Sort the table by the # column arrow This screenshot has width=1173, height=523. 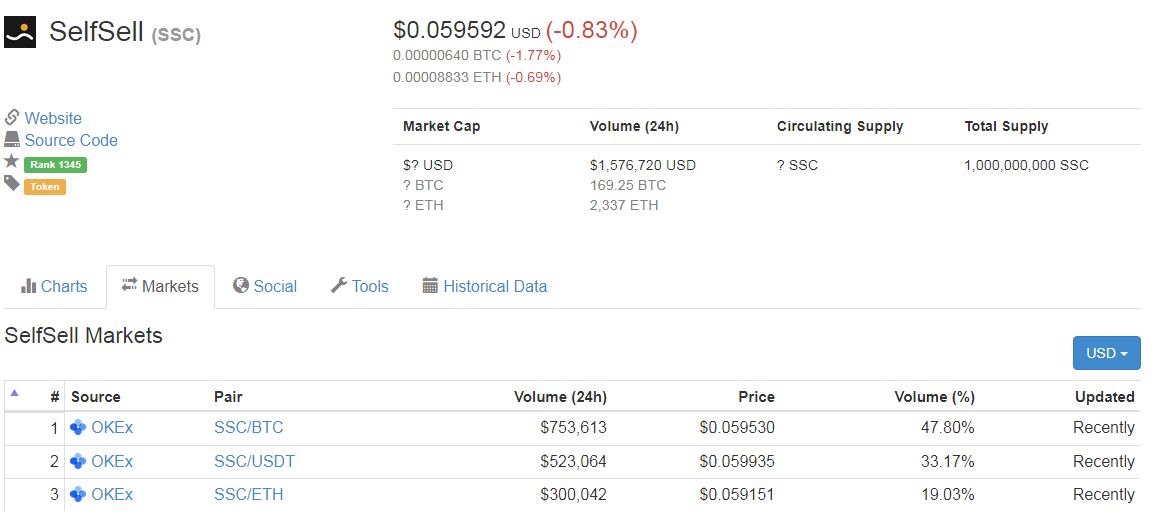tap(14, 393)
